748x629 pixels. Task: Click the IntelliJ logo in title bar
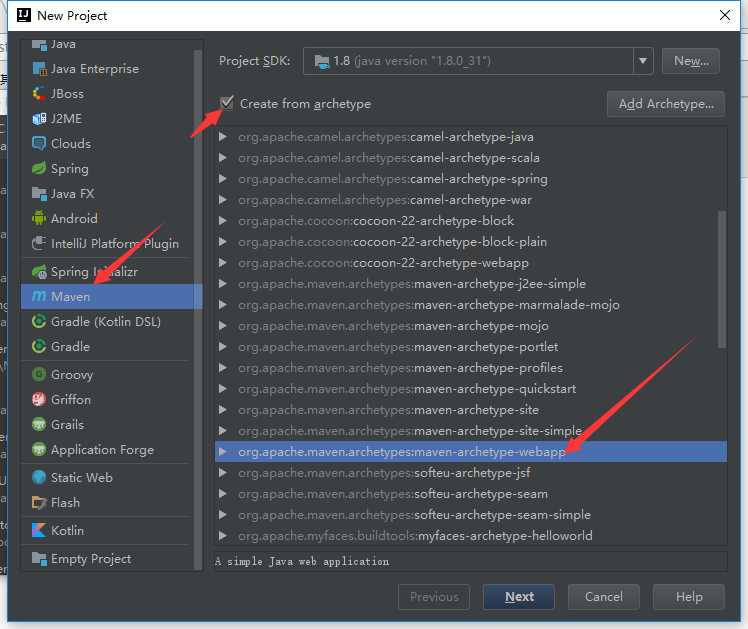click(24, 15)
